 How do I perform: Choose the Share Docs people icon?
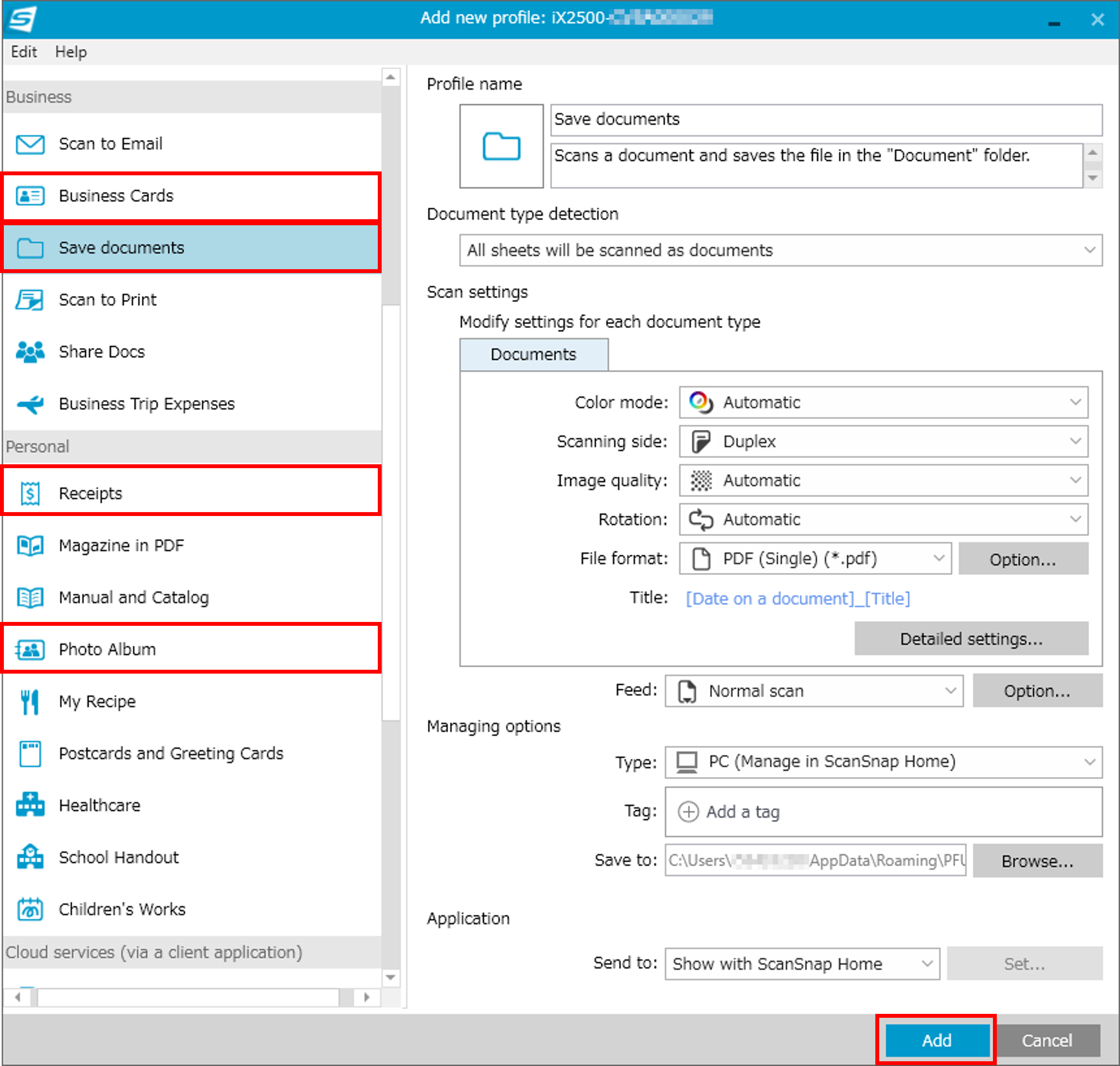click(30, 352)
